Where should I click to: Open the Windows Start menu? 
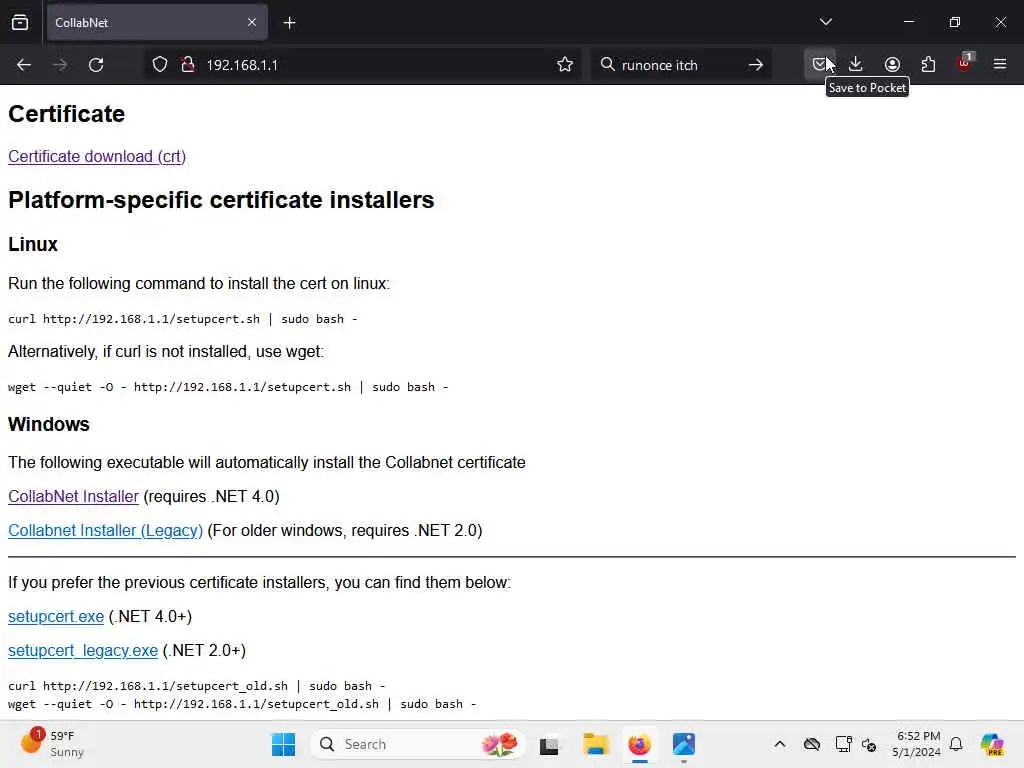(283, 744)
